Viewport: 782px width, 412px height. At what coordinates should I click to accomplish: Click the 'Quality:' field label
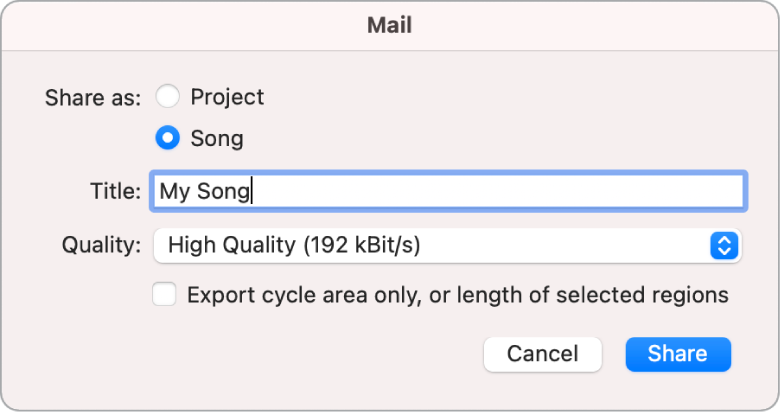[101, 245]
